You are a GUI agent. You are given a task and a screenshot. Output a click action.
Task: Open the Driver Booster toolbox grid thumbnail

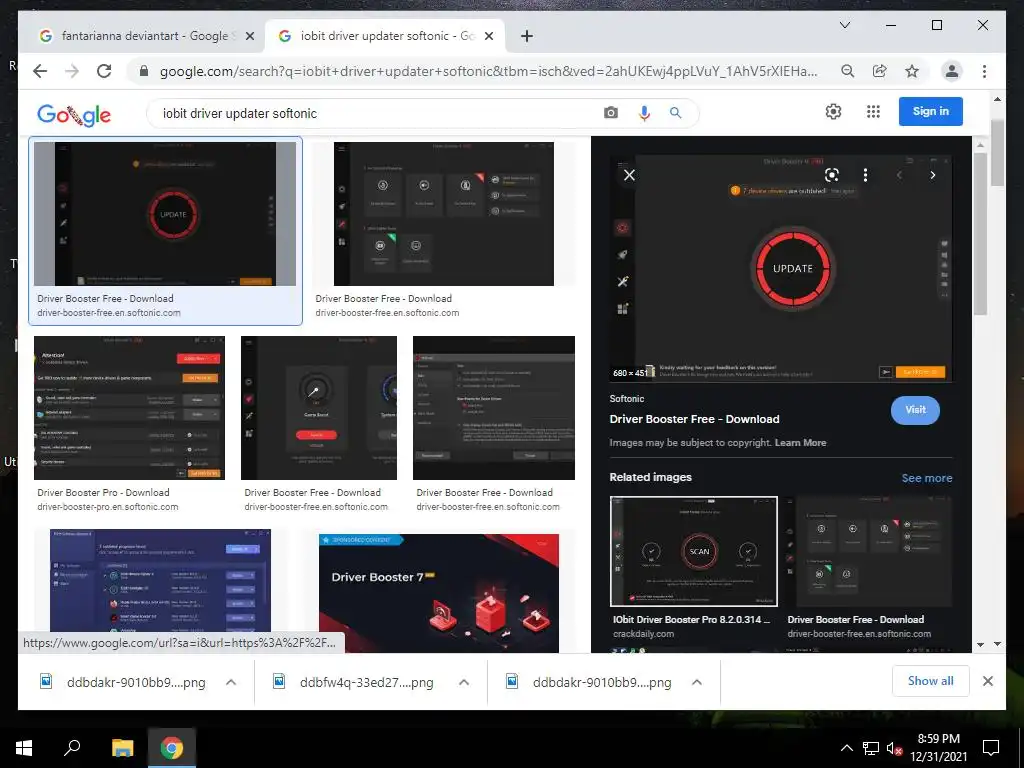tap(443, 214)
